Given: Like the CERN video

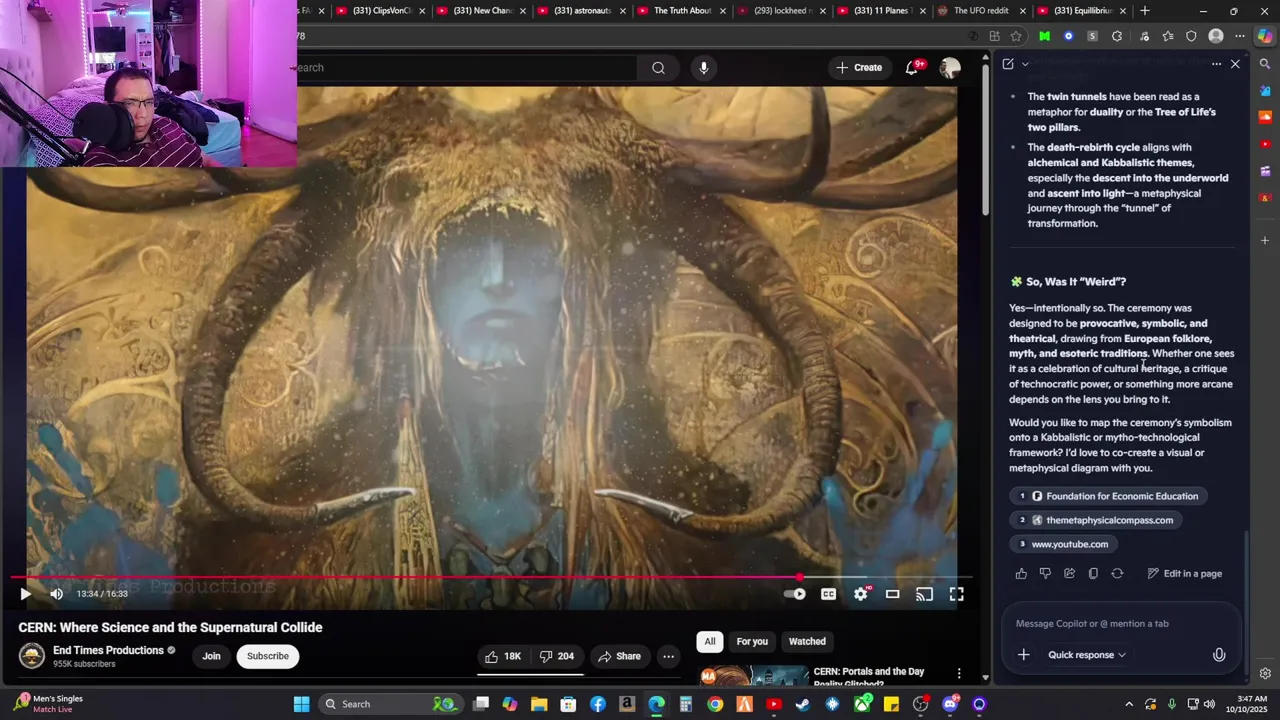Looking at the screenshot, I should tap(503, 656).
